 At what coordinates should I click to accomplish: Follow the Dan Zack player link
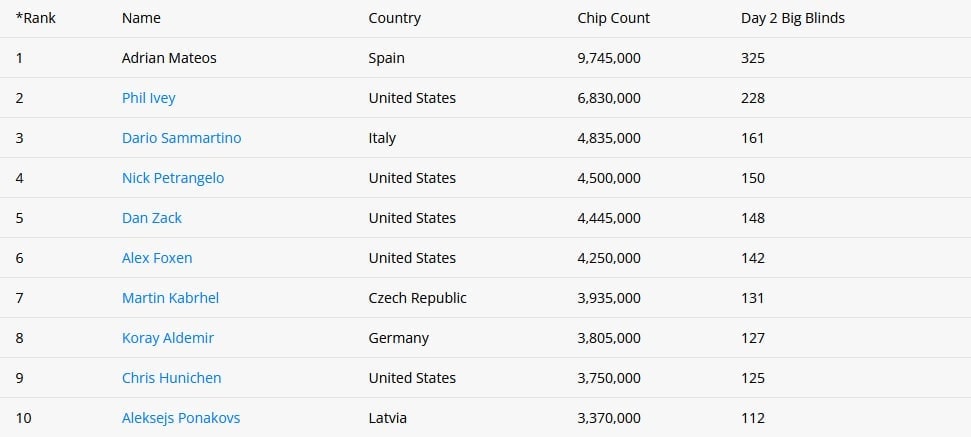[x=152, y=218]
